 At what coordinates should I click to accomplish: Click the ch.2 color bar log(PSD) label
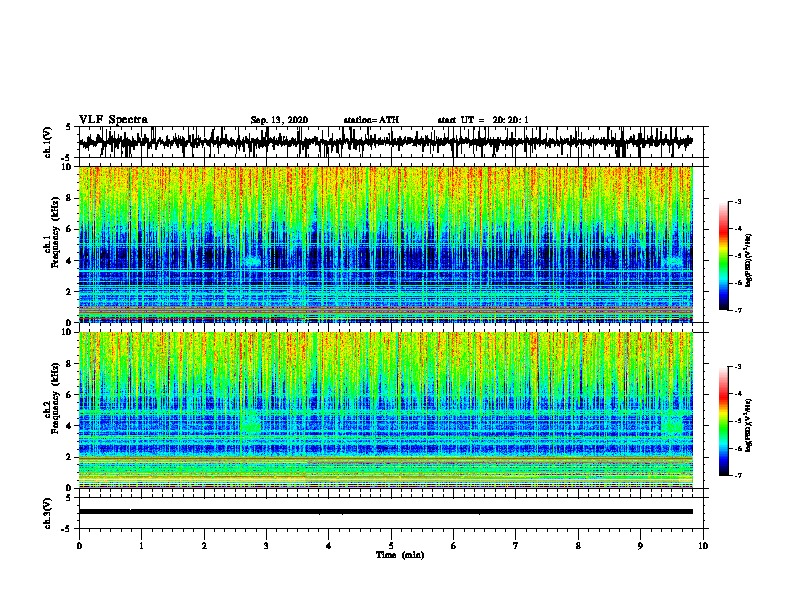click(748, 425)
